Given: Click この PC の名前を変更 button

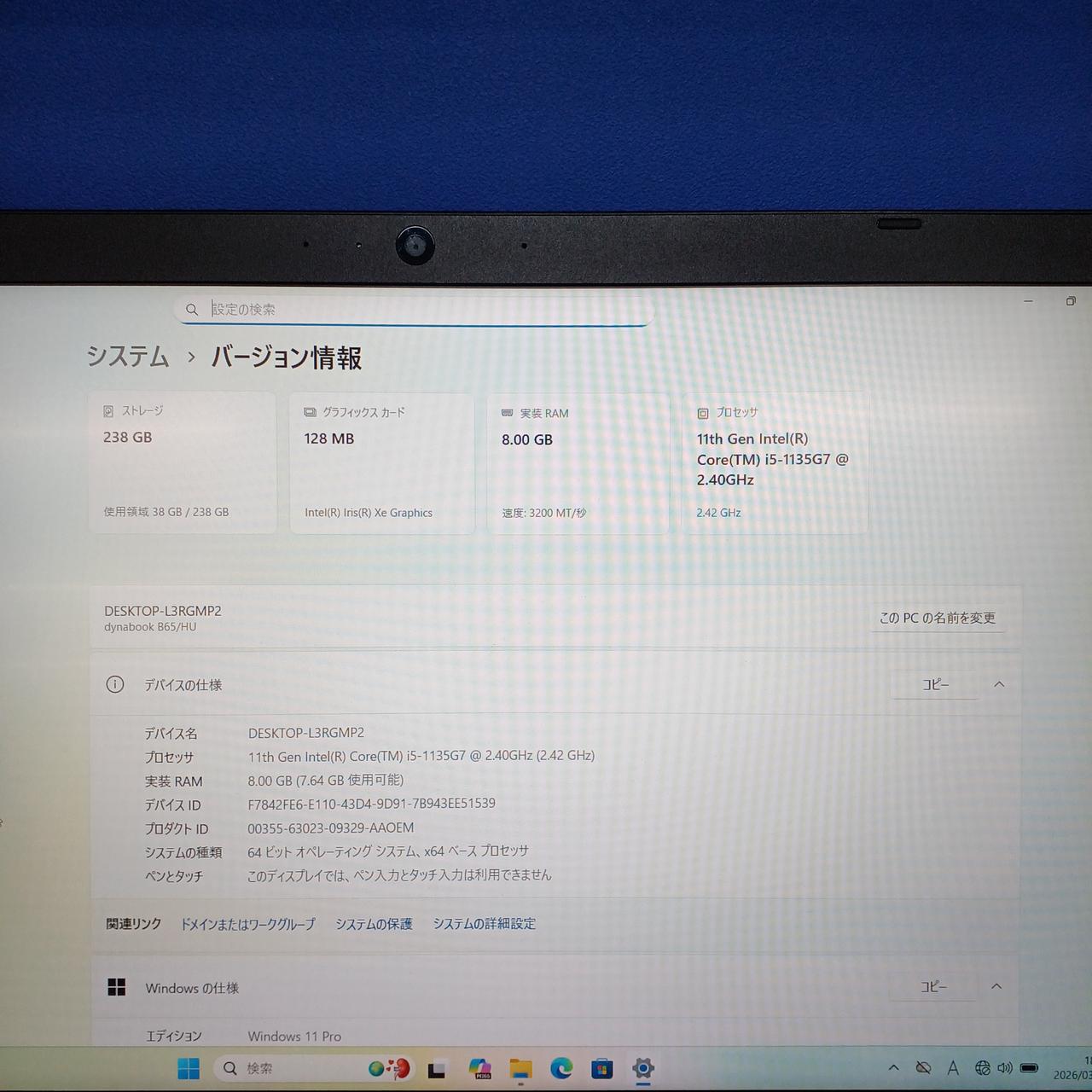Looking at the screenshot, I should (x=937, y=618).
